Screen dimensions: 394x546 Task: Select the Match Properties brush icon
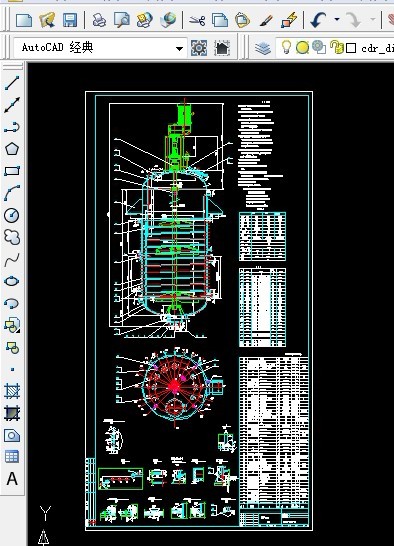[266, 20]
